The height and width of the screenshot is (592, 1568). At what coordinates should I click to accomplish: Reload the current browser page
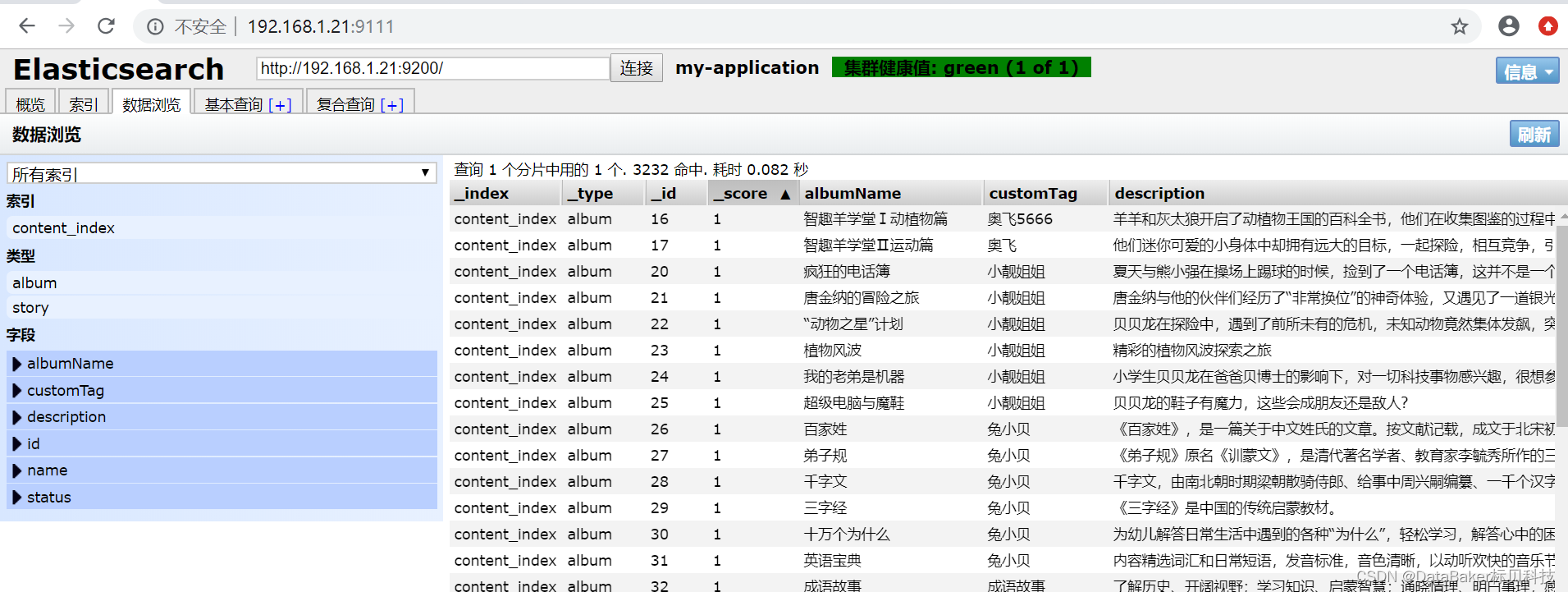coord(106,26)
